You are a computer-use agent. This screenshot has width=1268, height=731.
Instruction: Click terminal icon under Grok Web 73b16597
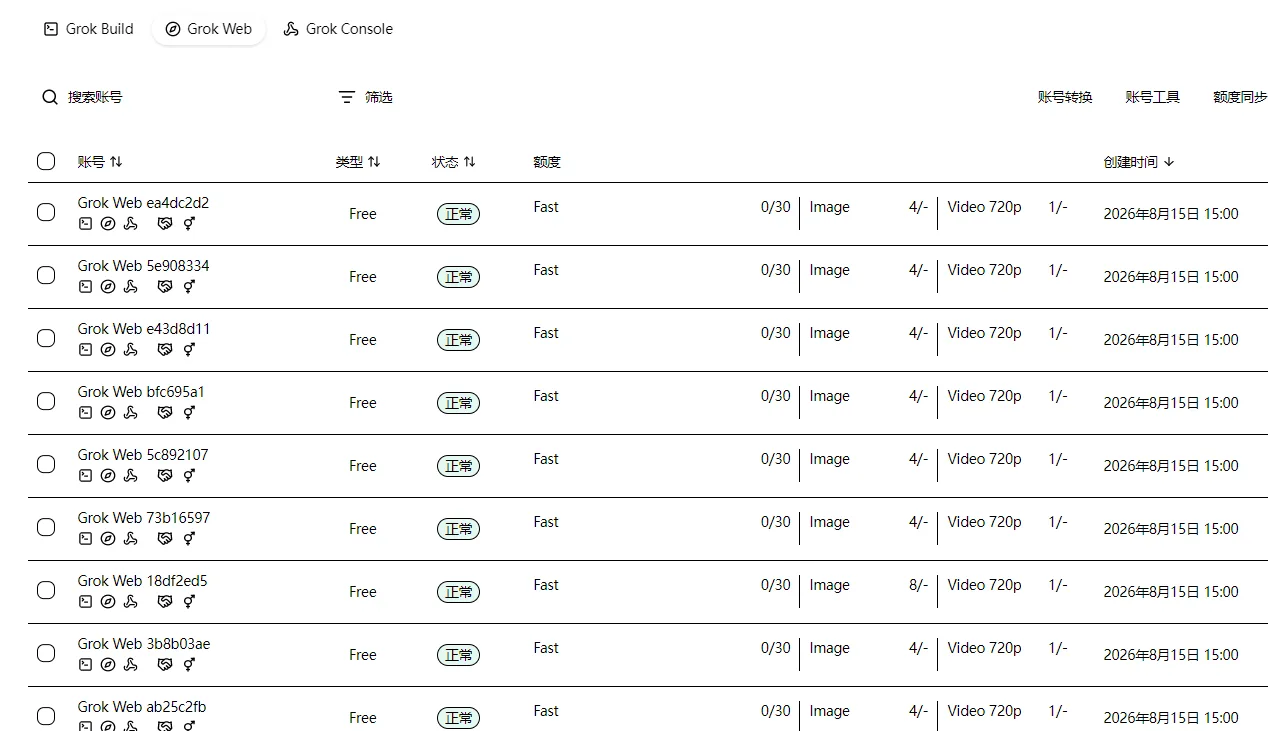85,539
